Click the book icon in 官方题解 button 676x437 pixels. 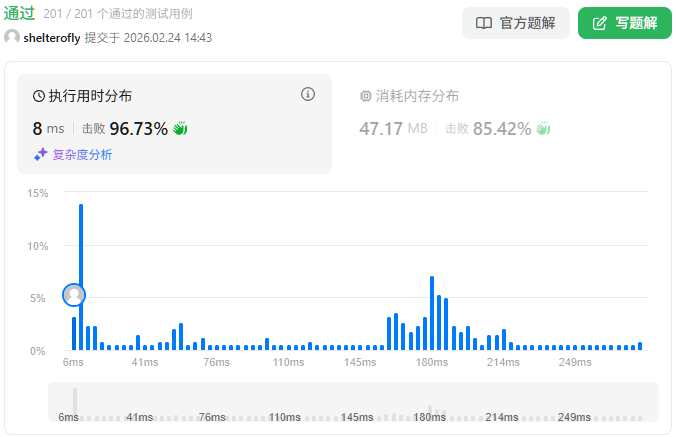pyautogui.click(x=484, y=23)
